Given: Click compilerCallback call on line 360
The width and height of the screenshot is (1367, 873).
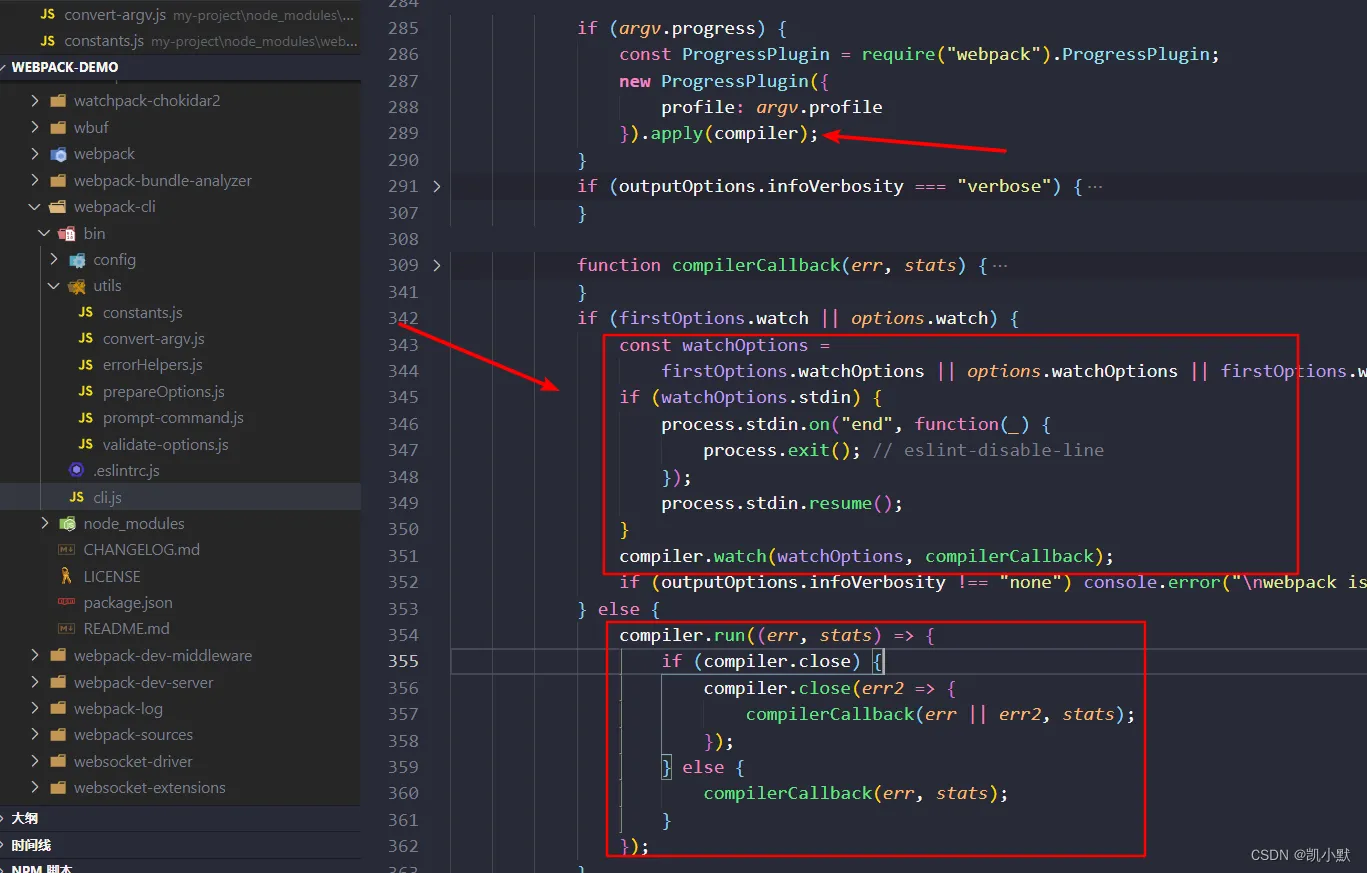Looking at the screenshot, I should coord(788,793).
